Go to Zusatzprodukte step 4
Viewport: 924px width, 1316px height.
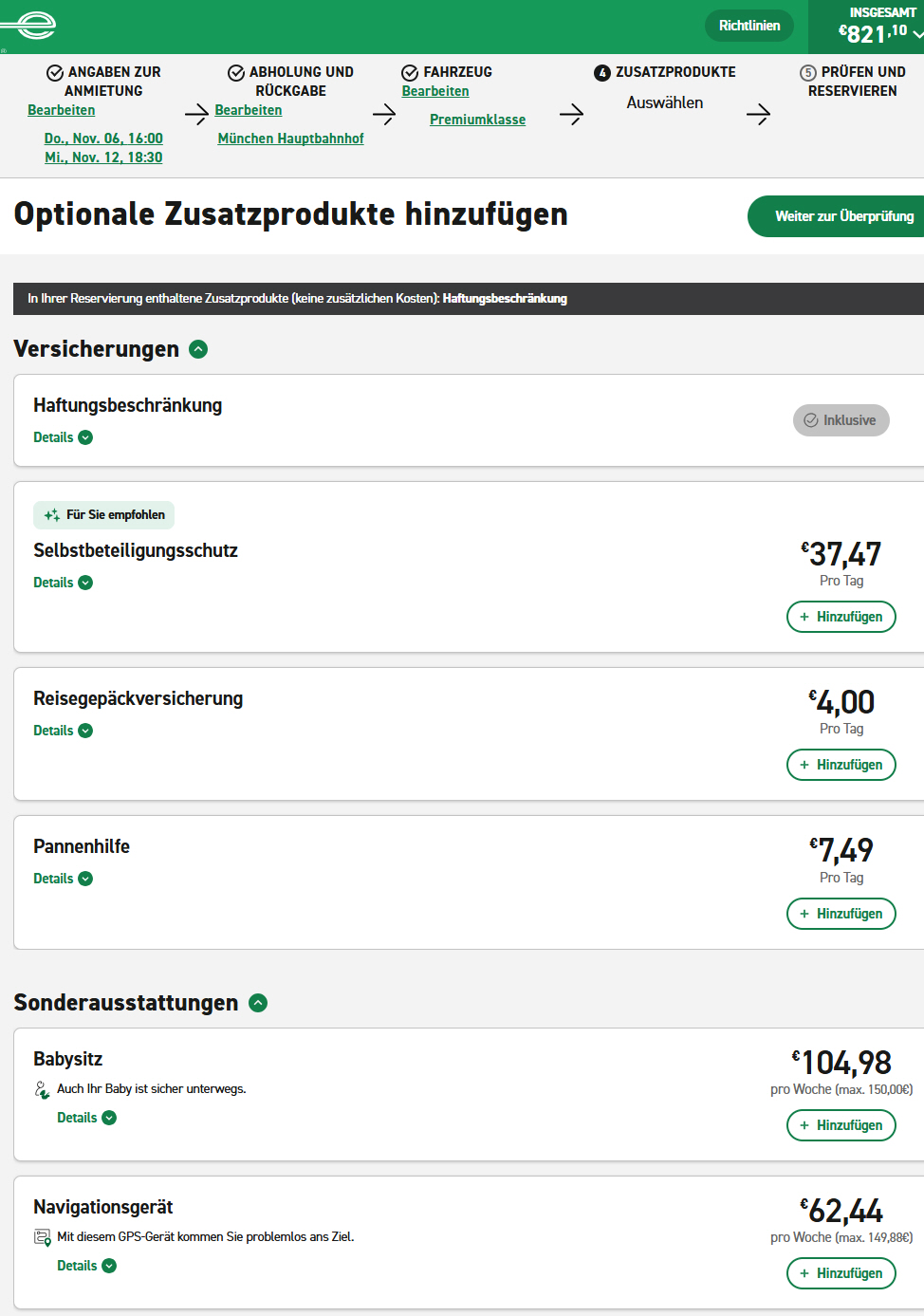(x=665, y=73)
